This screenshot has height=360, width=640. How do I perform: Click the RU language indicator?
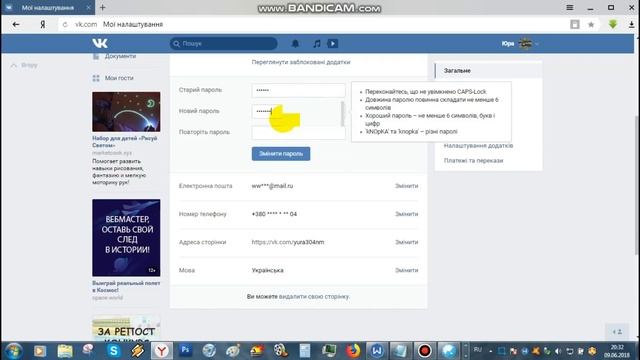click(478, 350)
